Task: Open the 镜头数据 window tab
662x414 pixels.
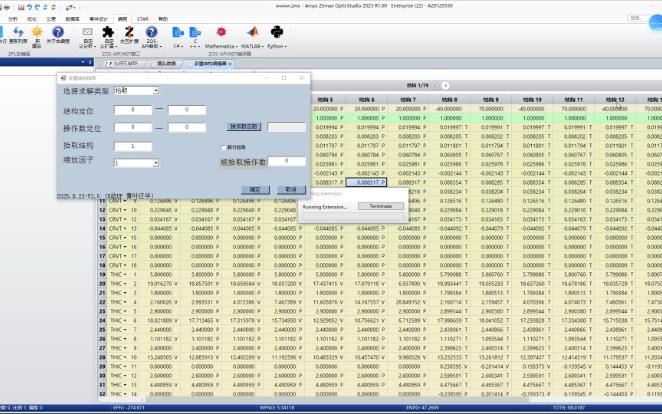Action: point(163,64)
